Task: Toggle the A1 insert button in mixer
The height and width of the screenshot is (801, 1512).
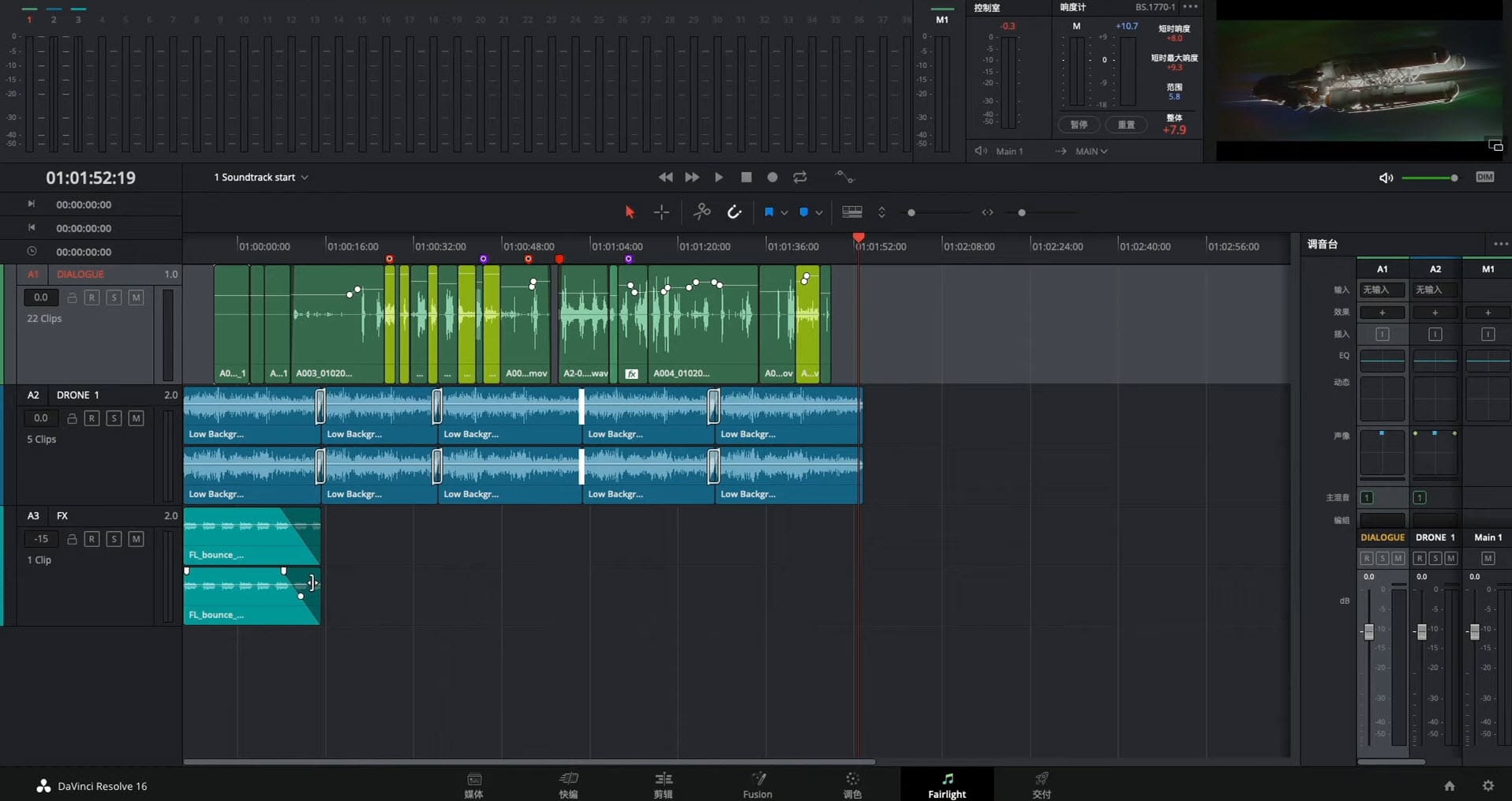Action: pos(1382,335)
